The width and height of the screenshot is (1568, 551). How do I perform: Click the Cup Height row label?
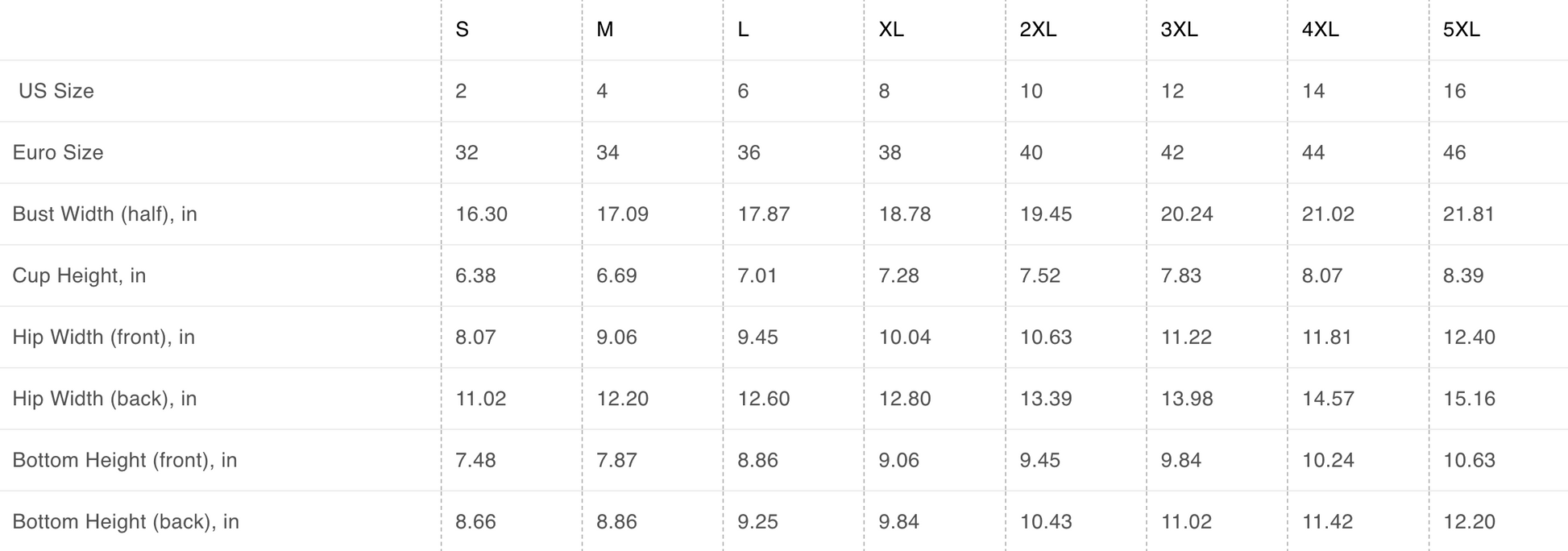[x=79, y=275]
